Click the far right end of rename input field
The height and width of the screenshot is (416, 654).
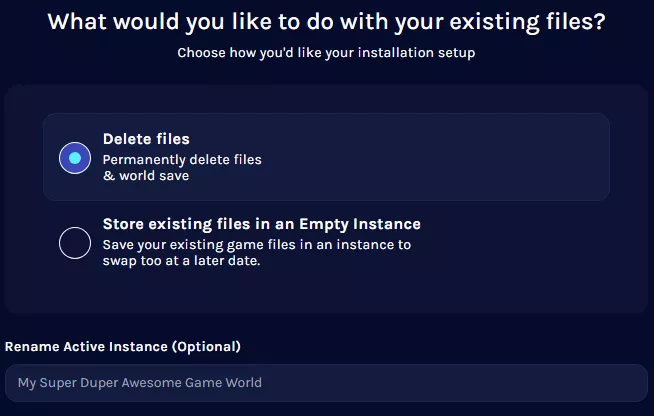tap(626, 383)
